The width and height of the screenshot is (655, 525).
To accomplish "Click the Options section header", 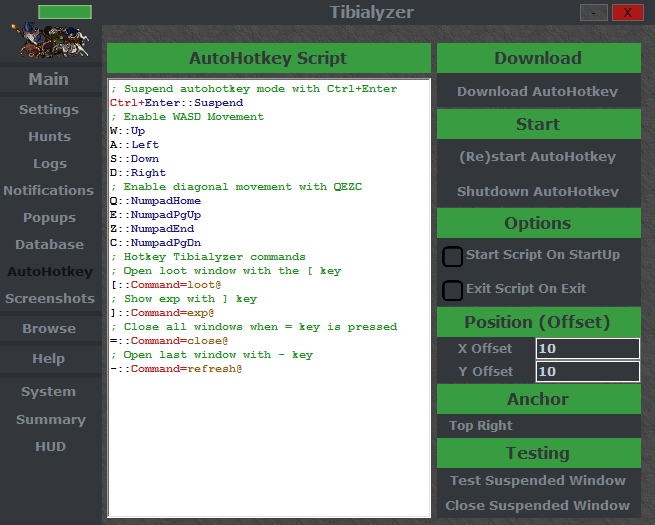I will [x=539, y=223].
